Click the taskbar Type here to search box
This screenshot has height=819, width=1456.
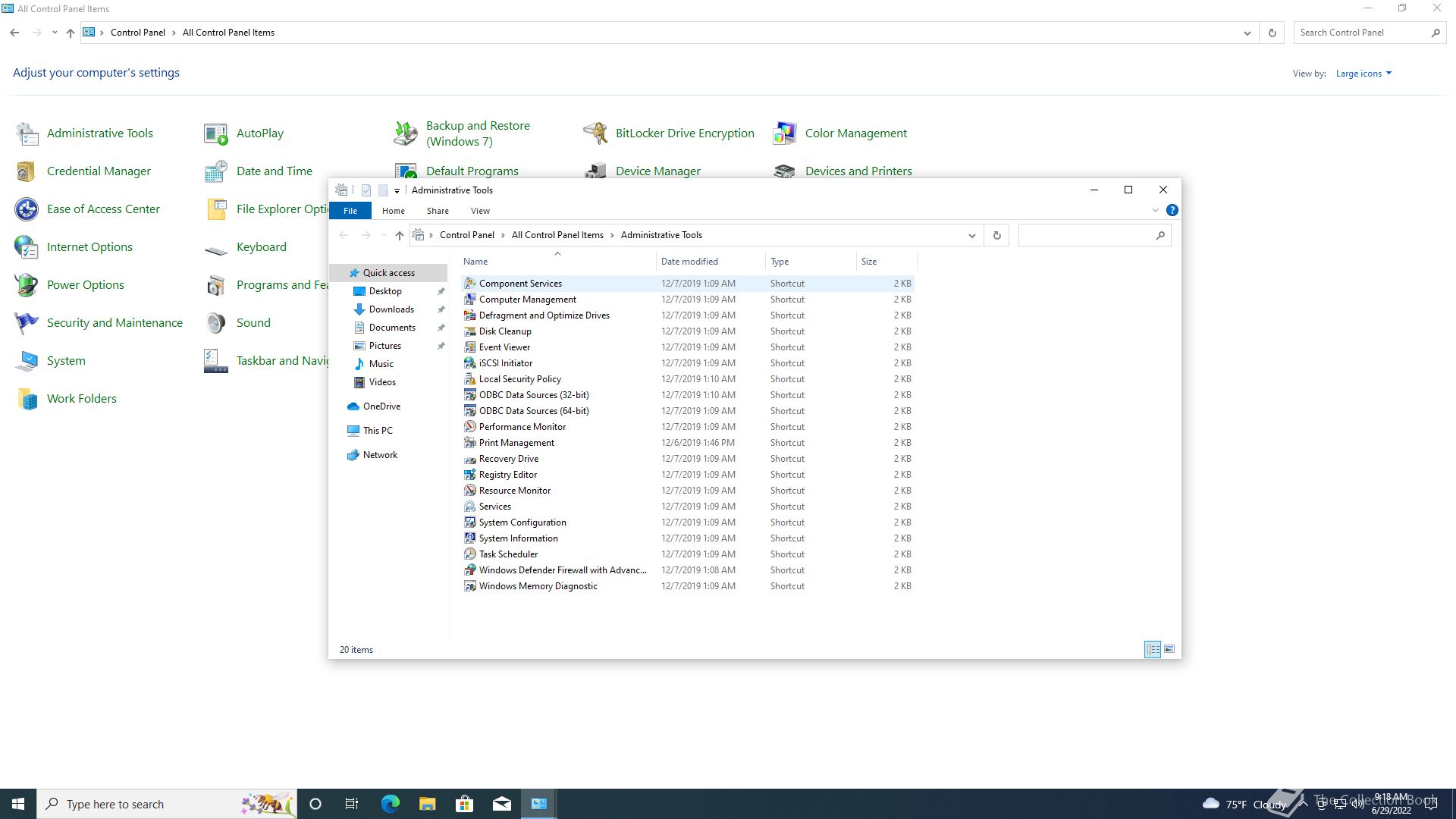(x=167, y=804)
